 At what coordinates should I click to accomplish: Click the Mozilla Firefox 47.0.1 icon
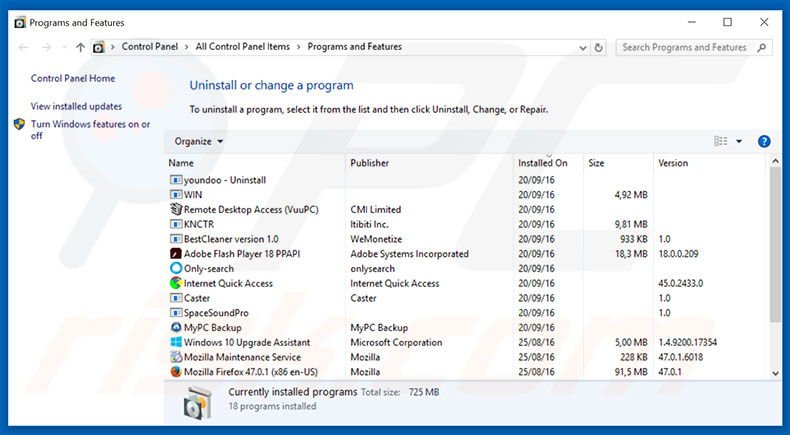click(x=176, y=372)
